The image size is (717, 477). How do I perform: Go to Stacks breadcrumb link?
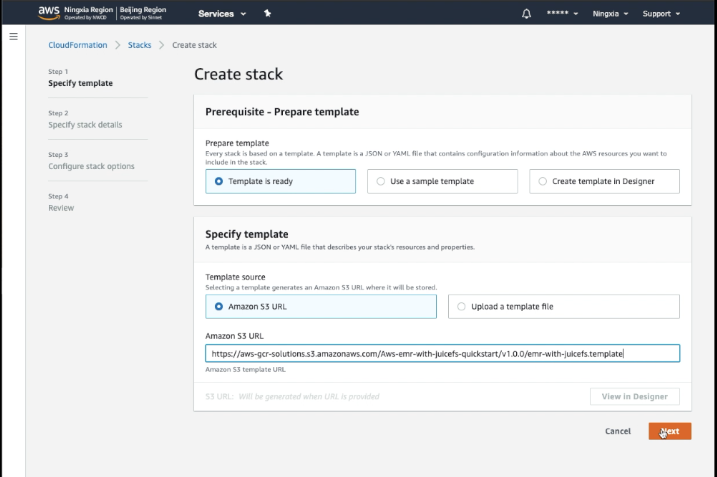click(139, 45)
